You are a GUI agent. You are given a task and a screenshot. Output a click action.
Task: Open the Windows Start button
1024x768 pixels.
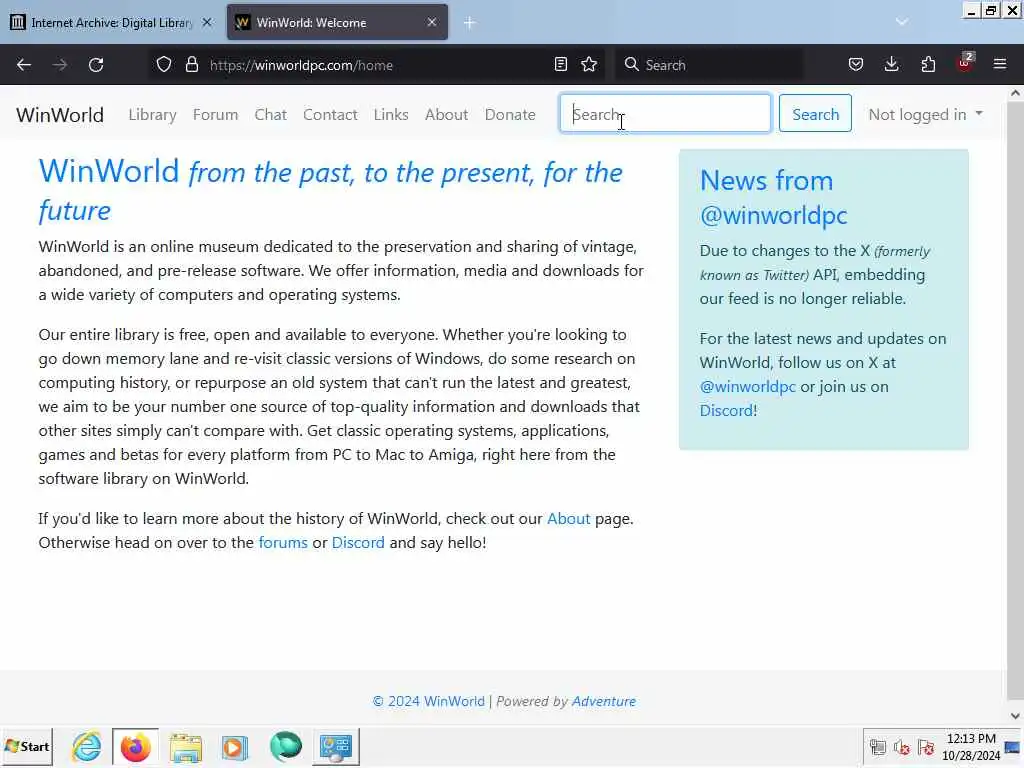[27, 746]
